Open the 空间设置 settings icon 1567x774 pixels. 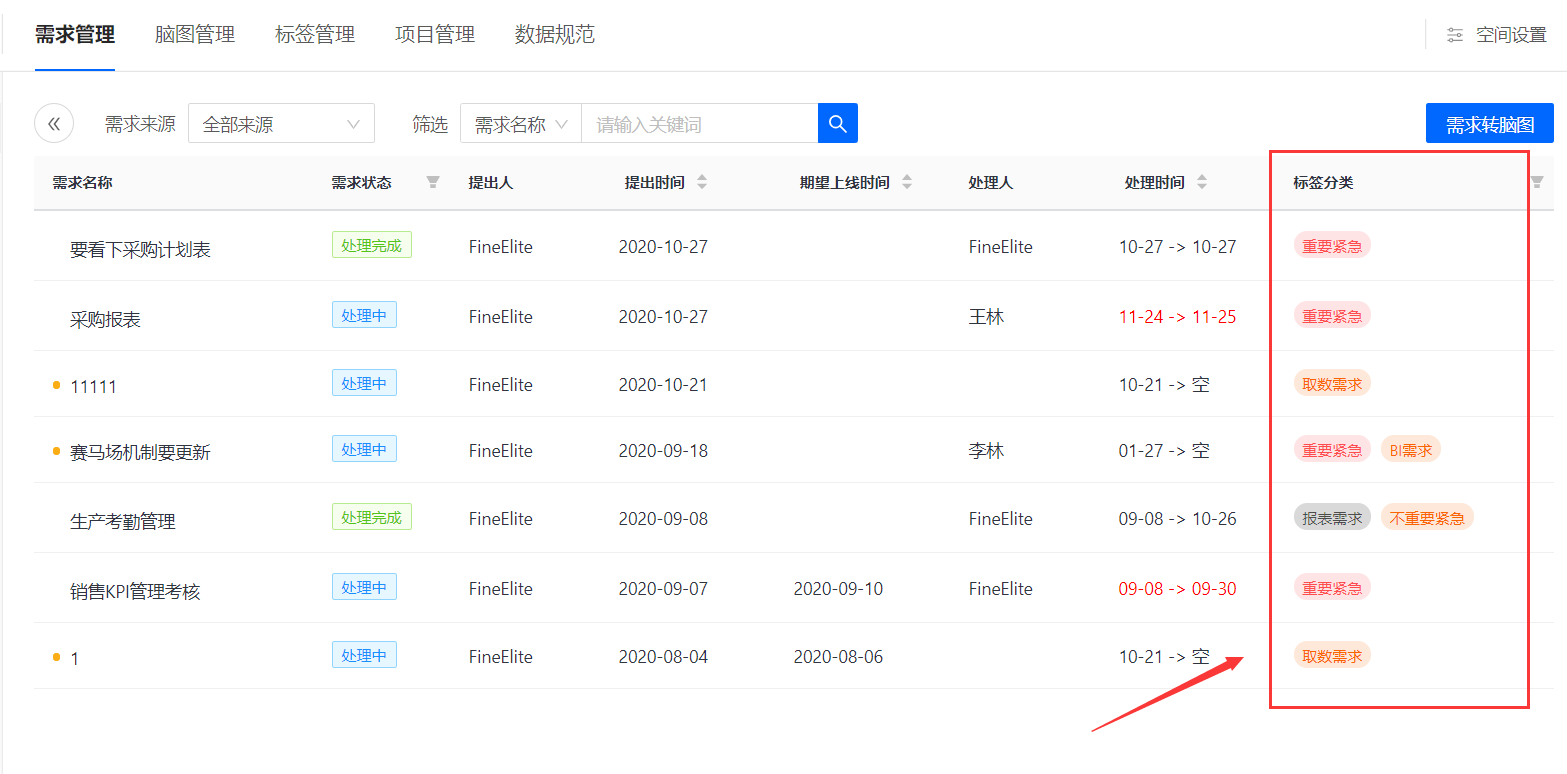[1455, 36]
